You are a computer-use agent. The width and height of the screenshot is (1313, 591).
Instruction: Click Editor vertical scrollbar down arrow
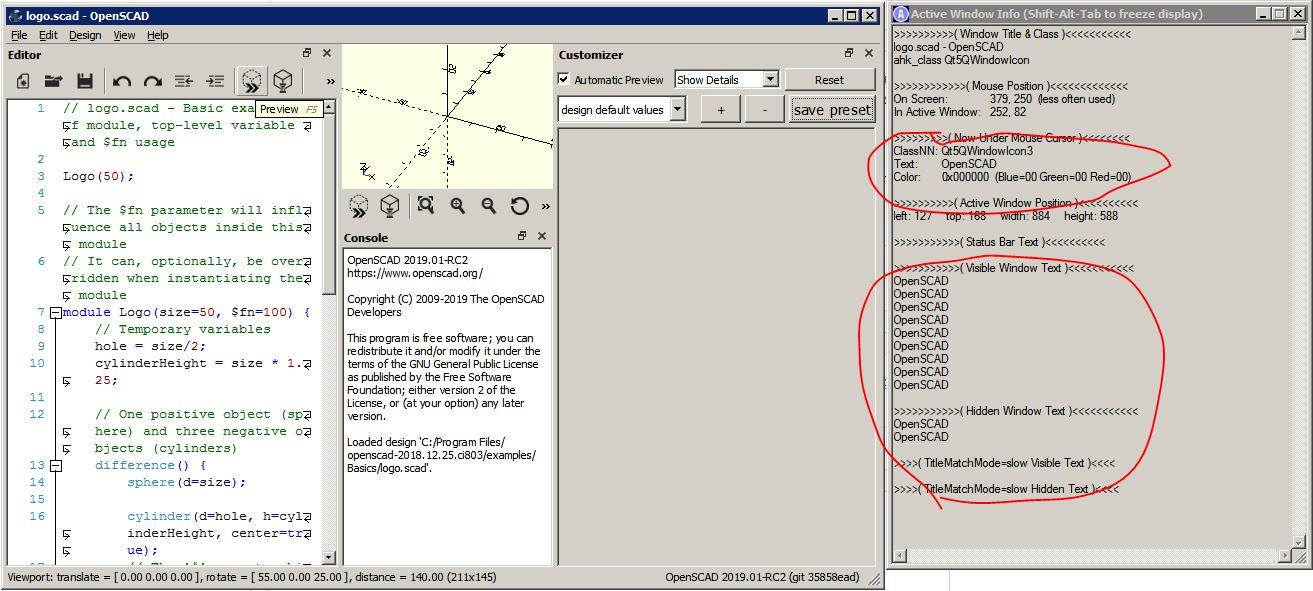pyautogui.click(x=330, y=558)
